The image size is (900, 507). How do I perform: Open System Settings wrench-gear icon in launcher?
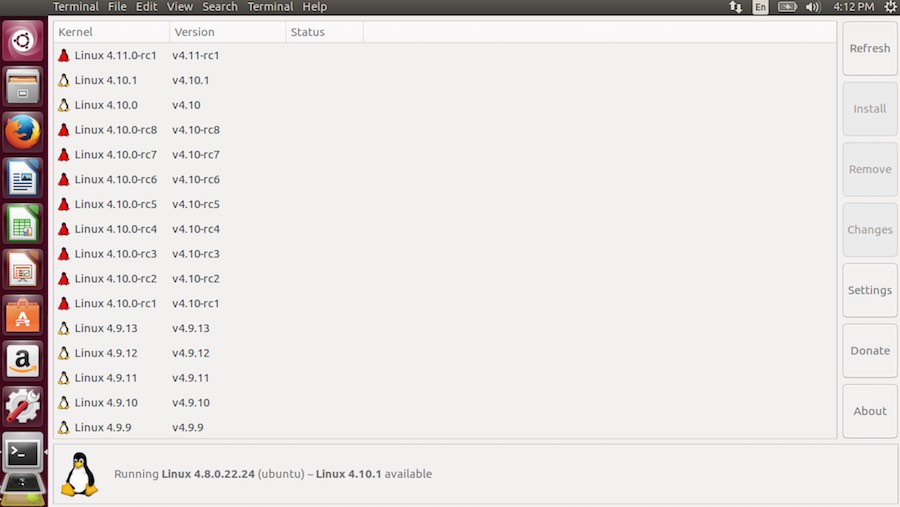22,406
